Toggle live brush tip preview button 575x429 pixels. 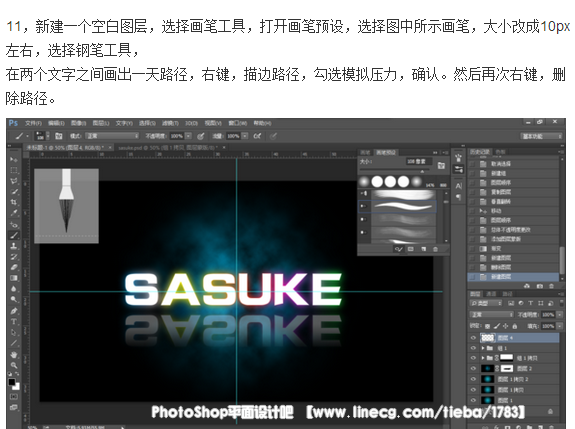(399, 249)
